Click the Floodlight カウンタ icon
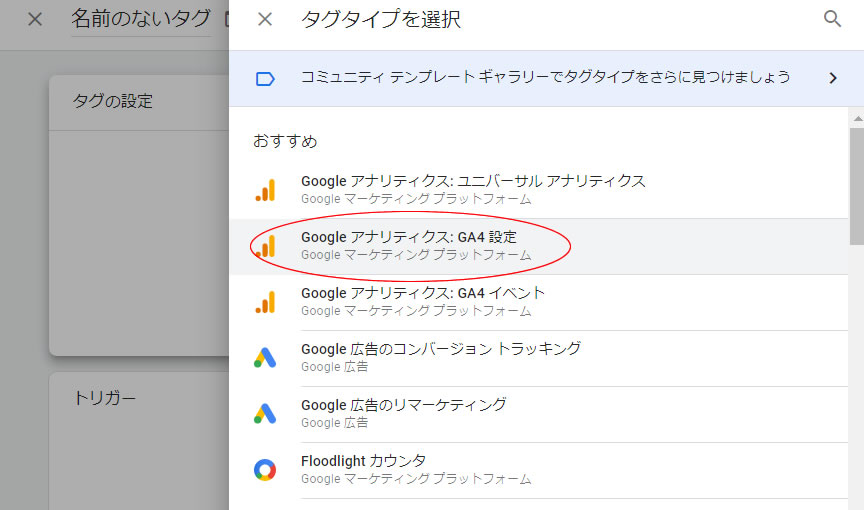The height and width of the screenshot is (510, 864). tap(265, 470)
